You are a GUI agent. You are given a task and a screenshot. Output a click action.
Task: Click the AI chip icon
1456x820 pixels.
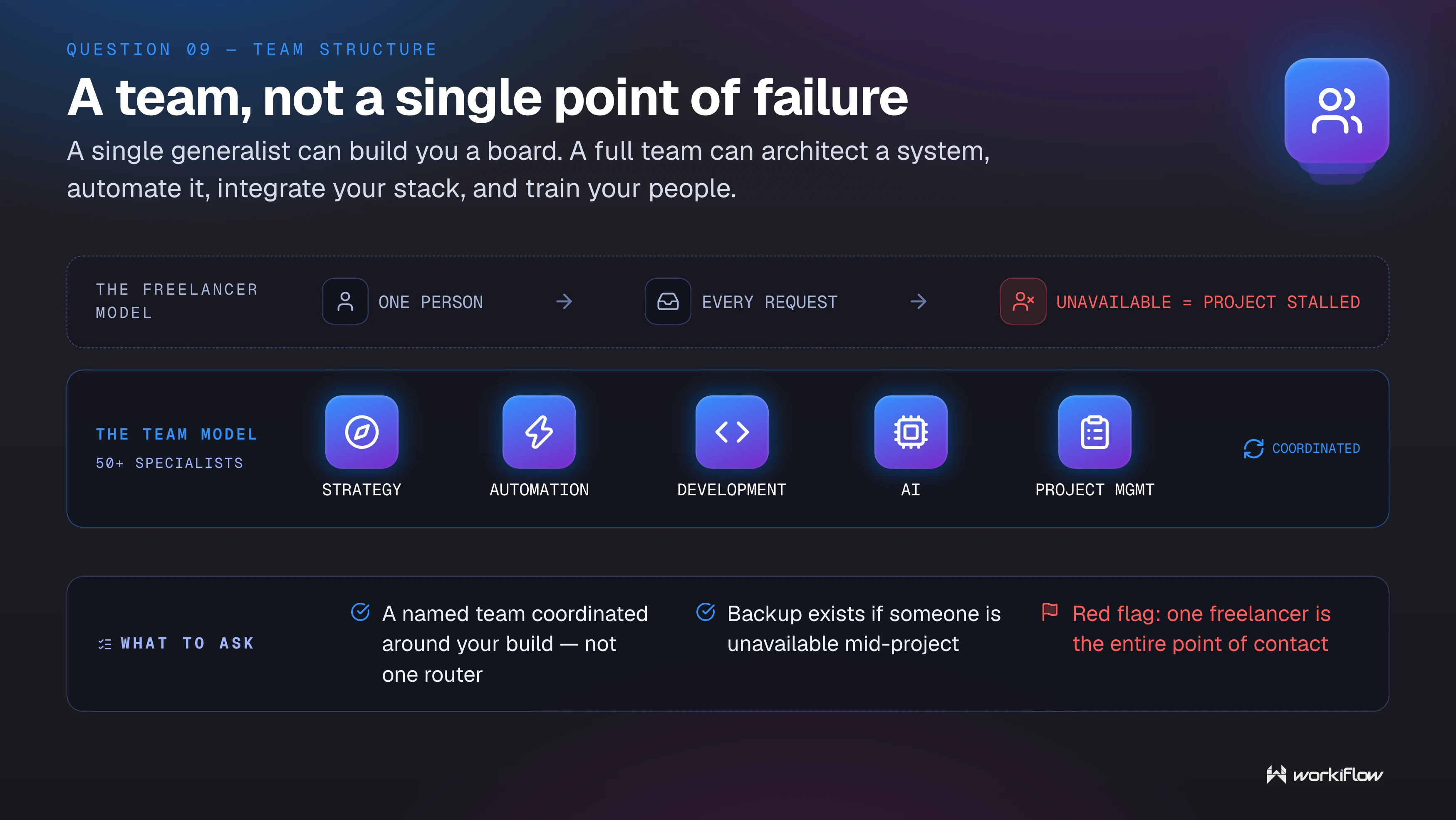tap(911, 432)
